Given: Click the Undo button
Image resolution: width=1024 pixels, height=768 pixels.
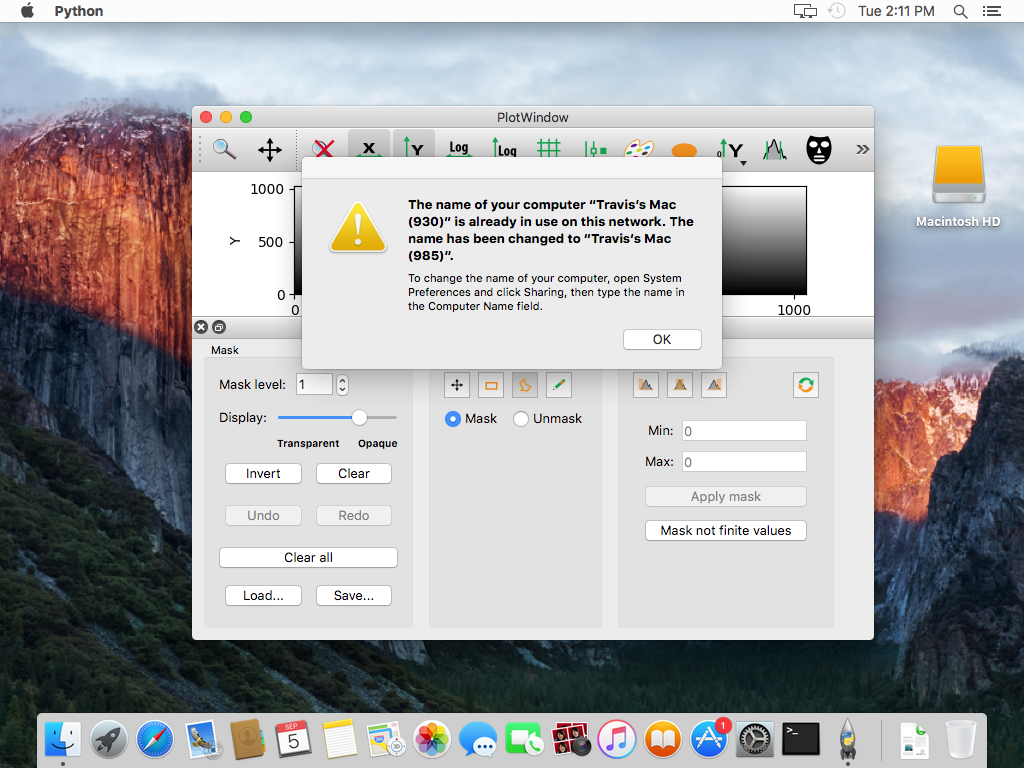Looking at the screenshot, I should coord(263,515).
